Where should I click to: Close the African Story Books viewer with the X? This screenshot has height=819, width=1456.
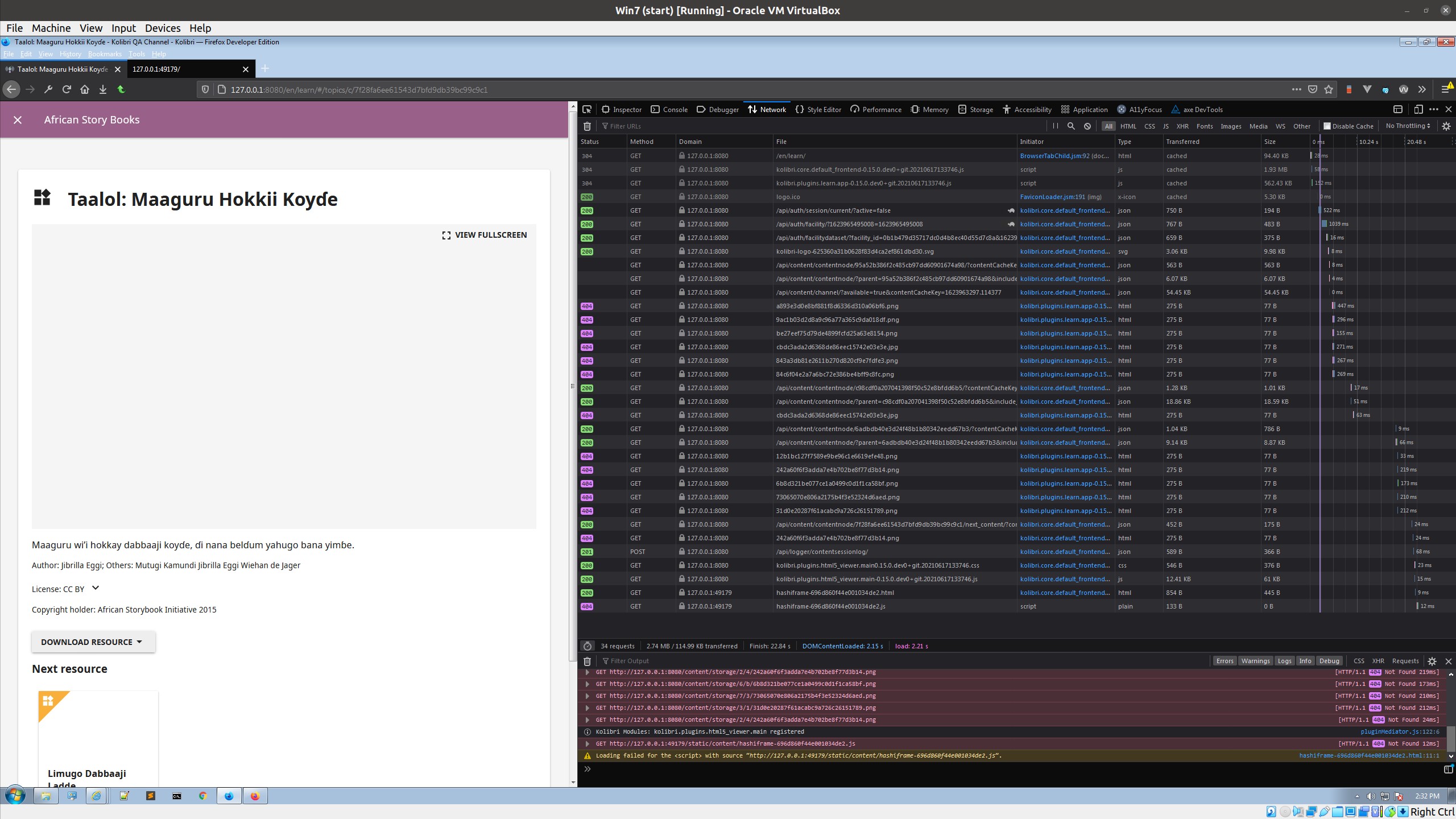[x=18, y=120]
